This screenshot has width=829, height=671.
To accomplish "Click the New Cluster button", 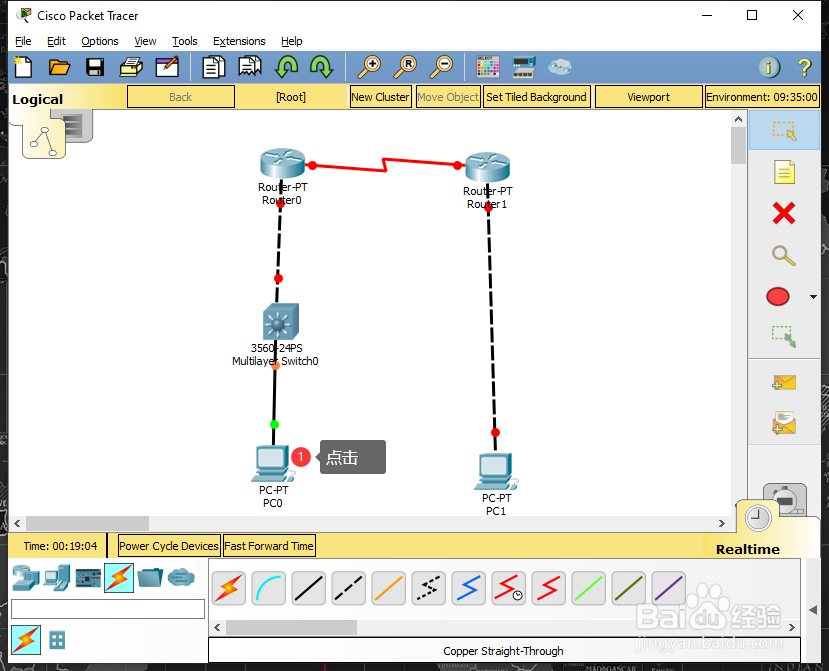I will pyautogui.click(x=380, y=97).
